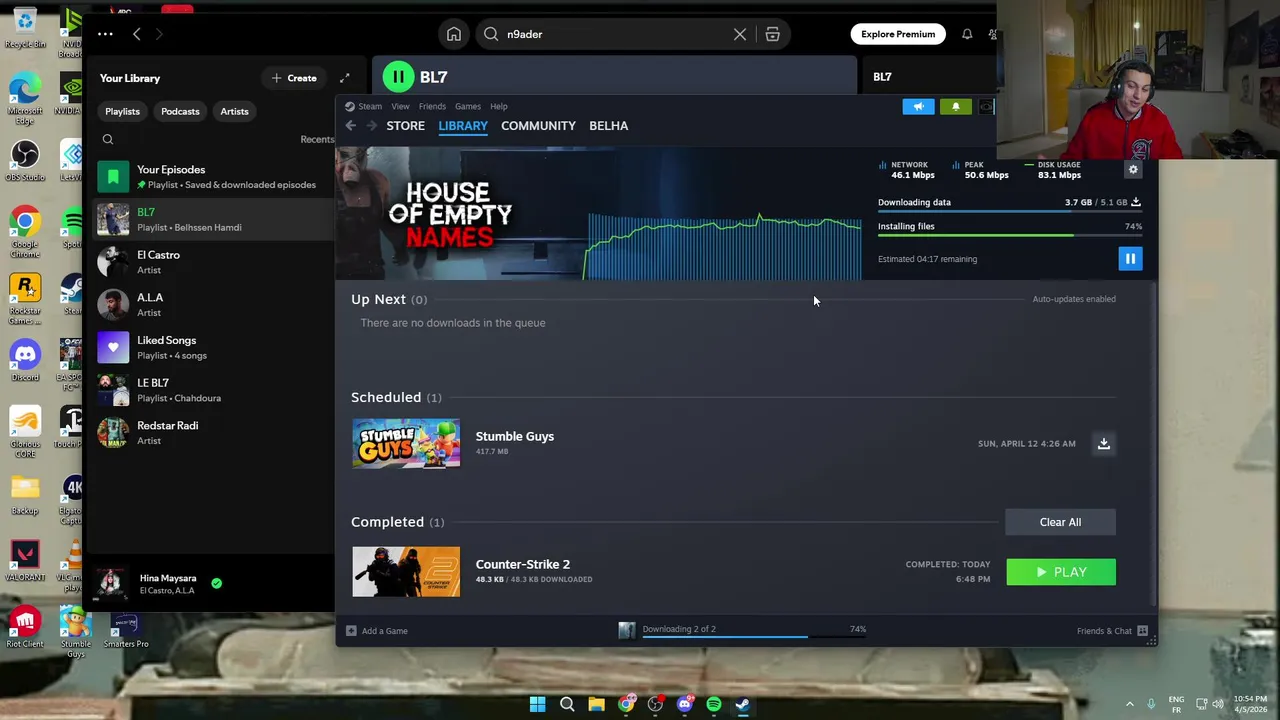1280x720 pixels.
Task: Switch to Steam STORE tab
Action: coord(405,126)
